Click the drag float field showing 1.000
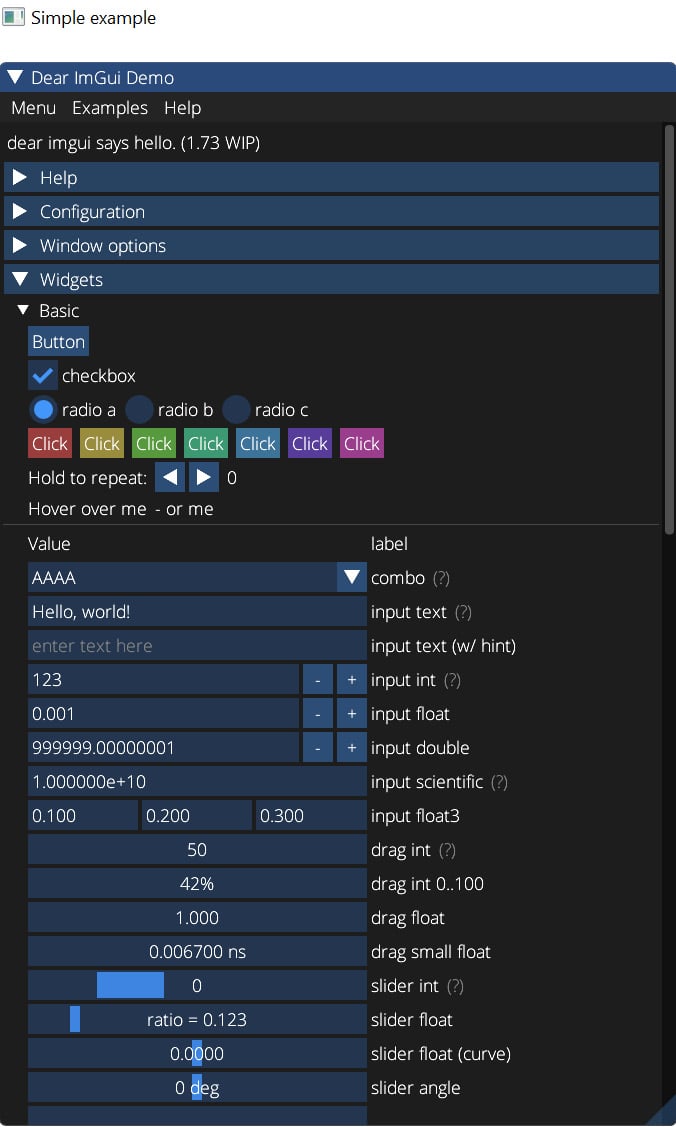 (198, 918)
